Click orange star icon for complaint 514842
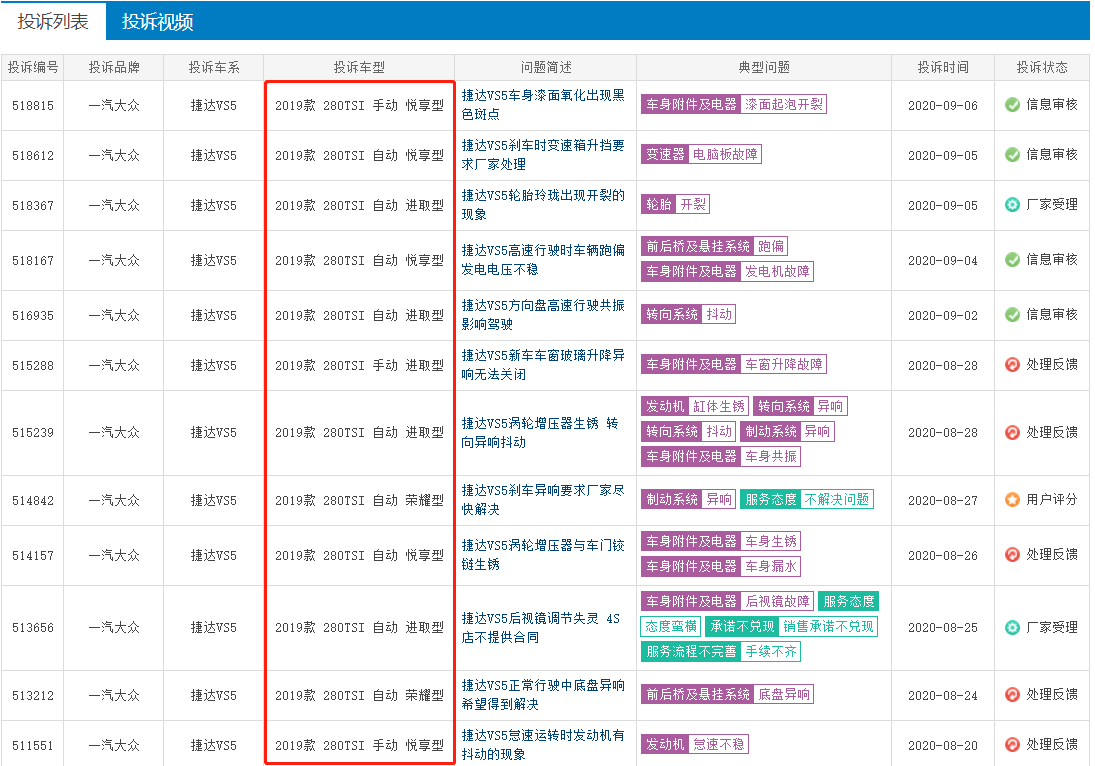Screen dimensions: 1095x766 click(x=1012, y=499)
